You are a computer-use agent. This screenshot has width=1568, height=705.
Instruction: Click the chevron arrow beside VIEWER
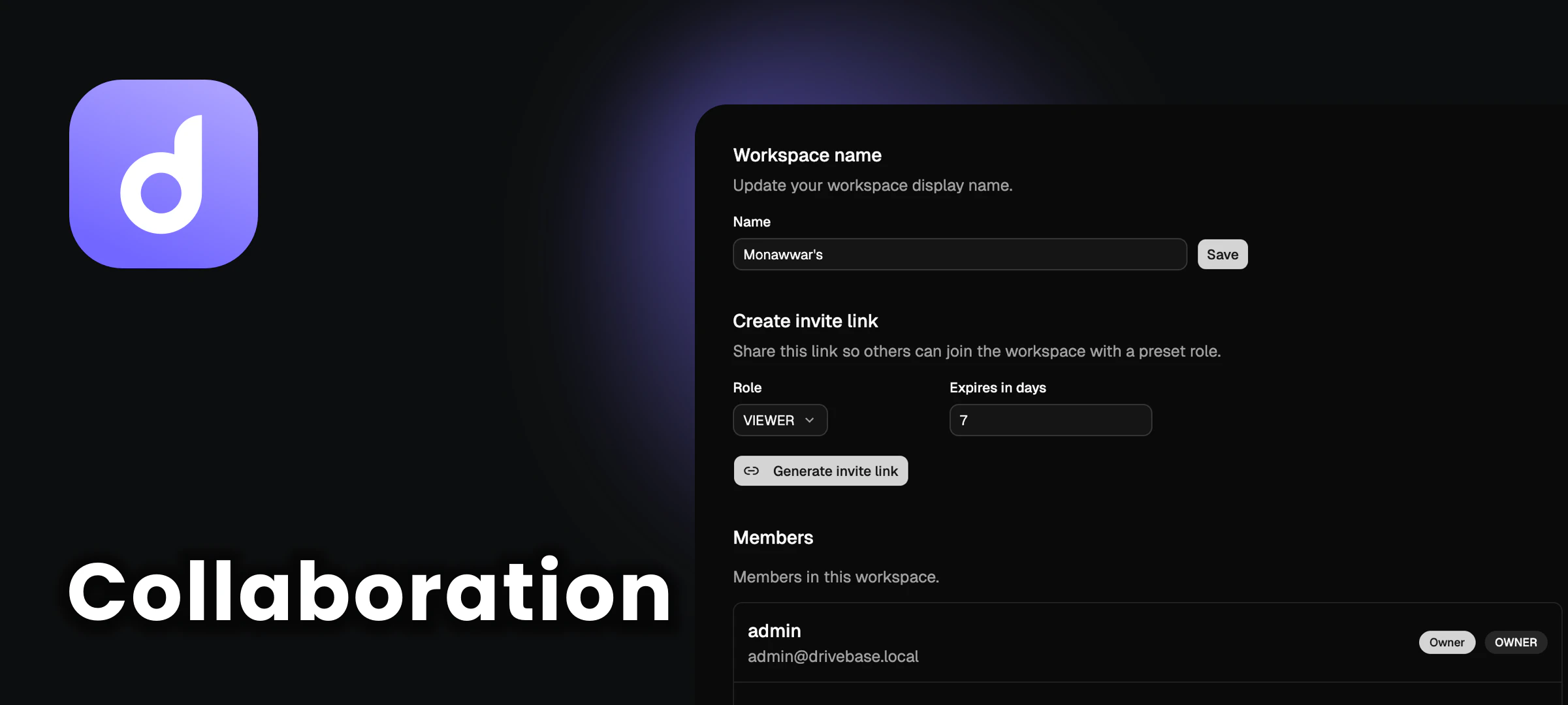[x=810, y=420]
